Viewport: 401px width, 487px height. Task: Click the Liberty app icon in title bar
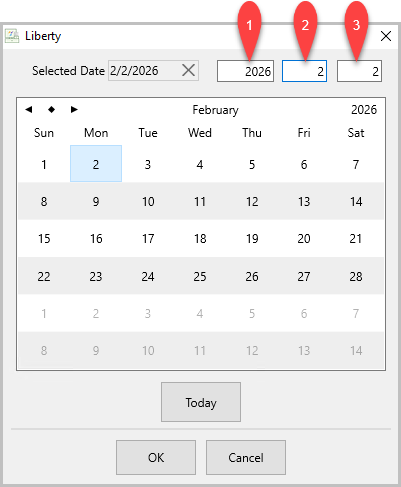click(12, 36)
